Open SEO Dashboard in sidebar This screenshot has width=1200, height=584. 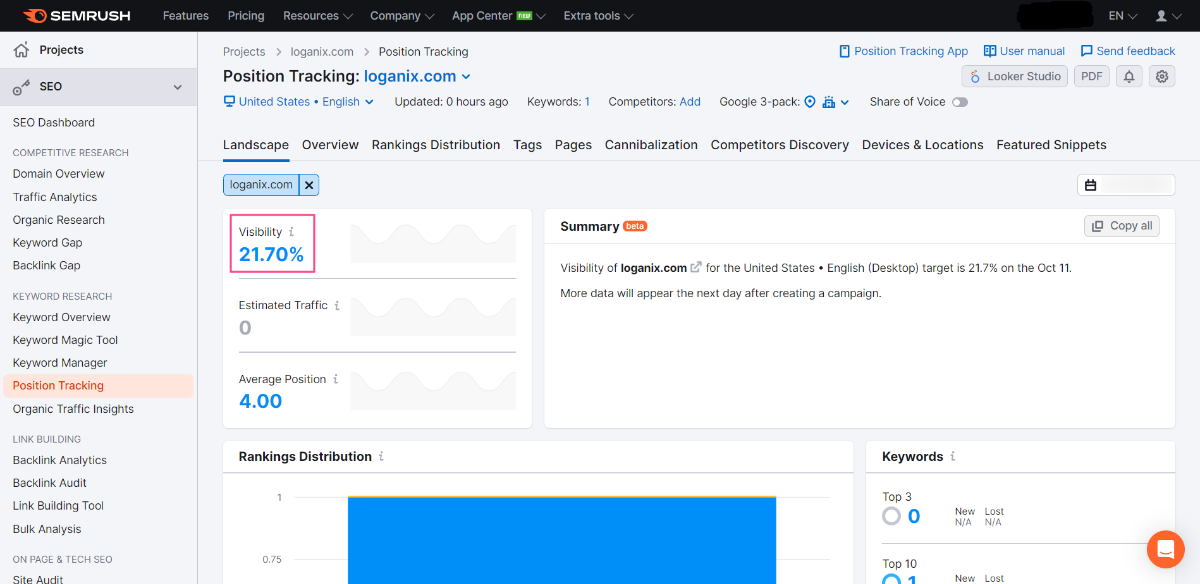[x=54, y=123]
